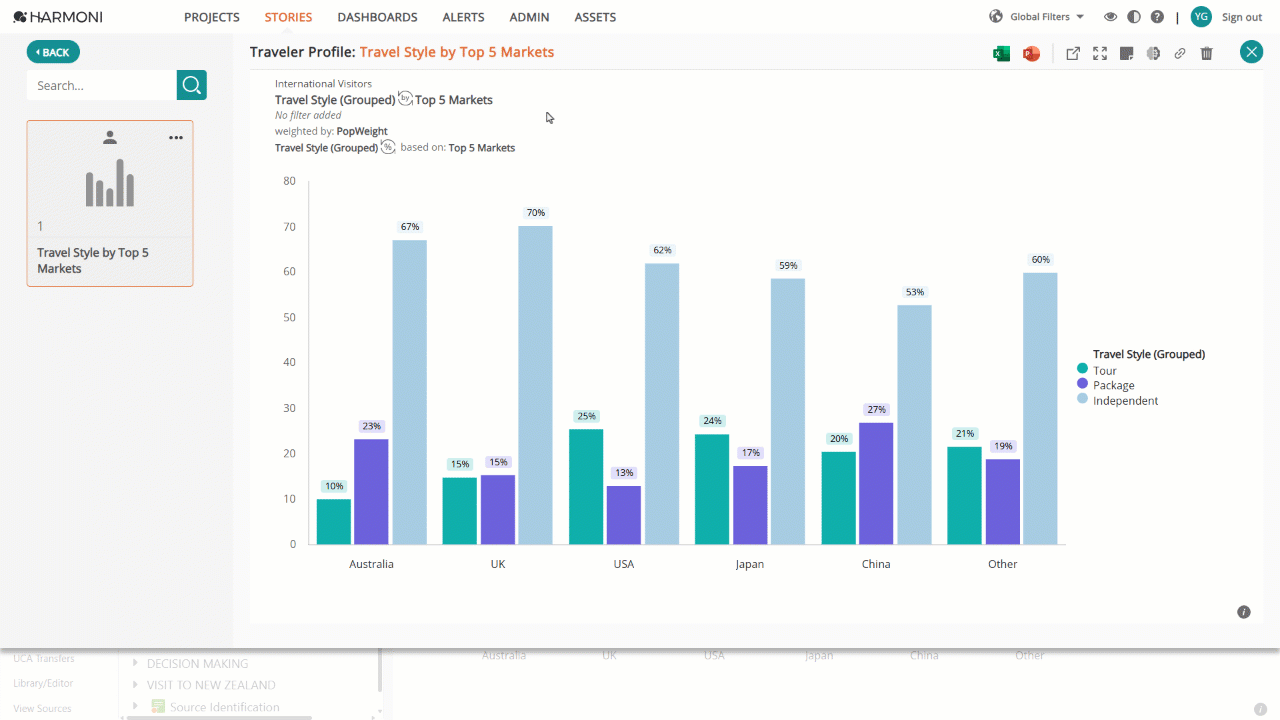Image resolution: width=1280 pixels, height=720 pixels.
Task: Click the UCA Transfers sidebar link
Action: click(43, 658)
